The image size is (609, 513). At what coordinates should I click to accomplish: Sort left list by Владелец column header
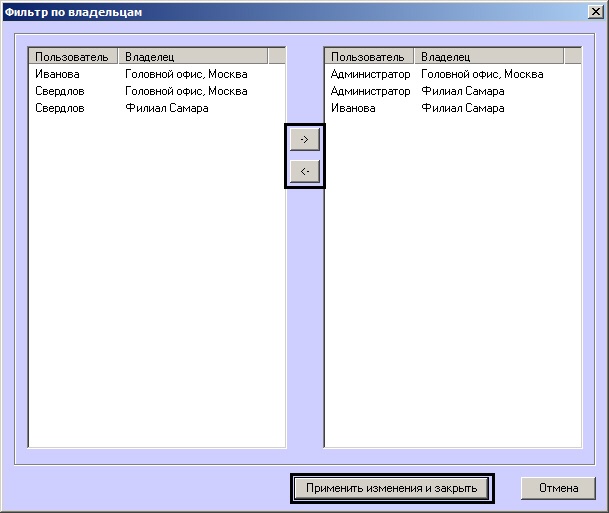193,57
